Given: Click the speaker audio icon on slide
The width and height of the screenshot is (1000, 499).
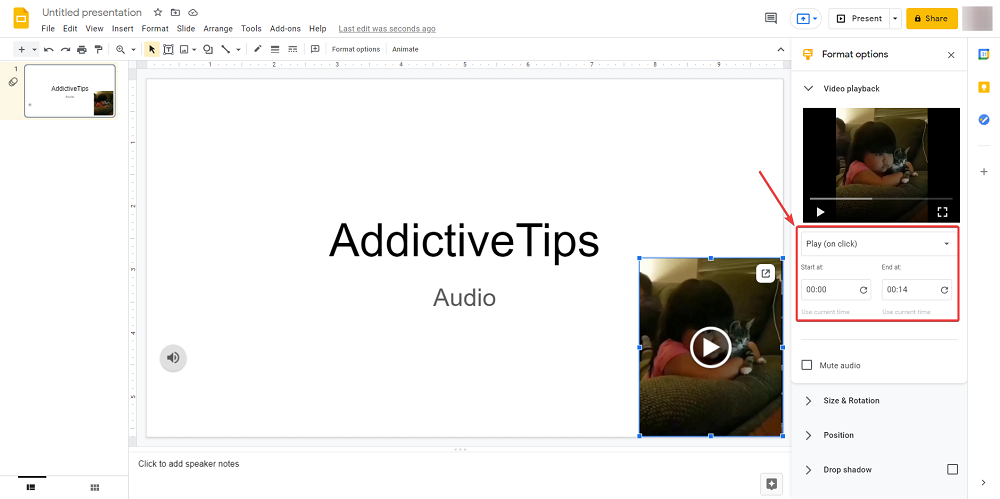Looking at the screenshot, I should click(x=173, y=357).
